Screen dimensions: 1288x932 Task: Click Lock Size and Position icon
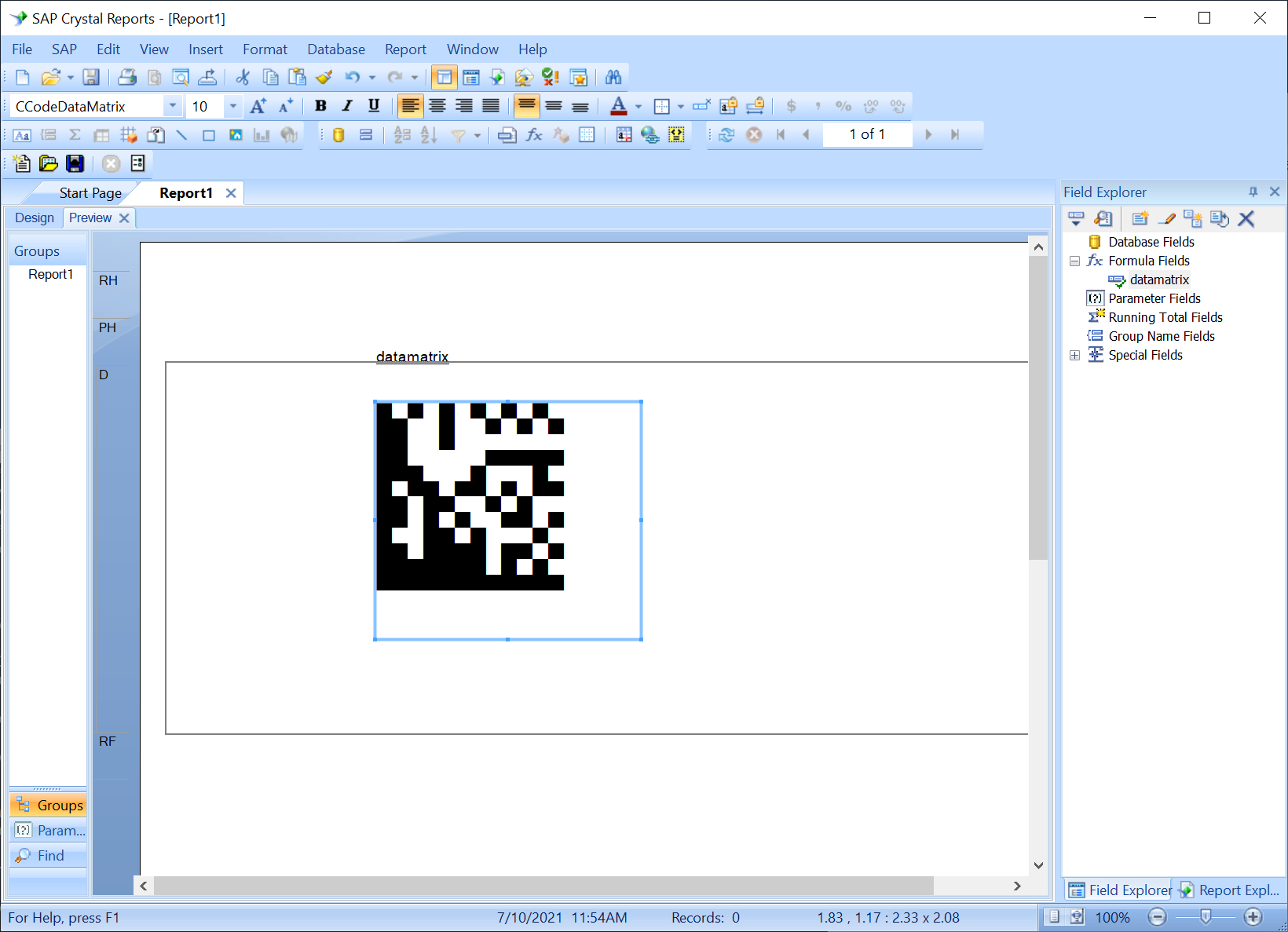(x=755, y=106)
